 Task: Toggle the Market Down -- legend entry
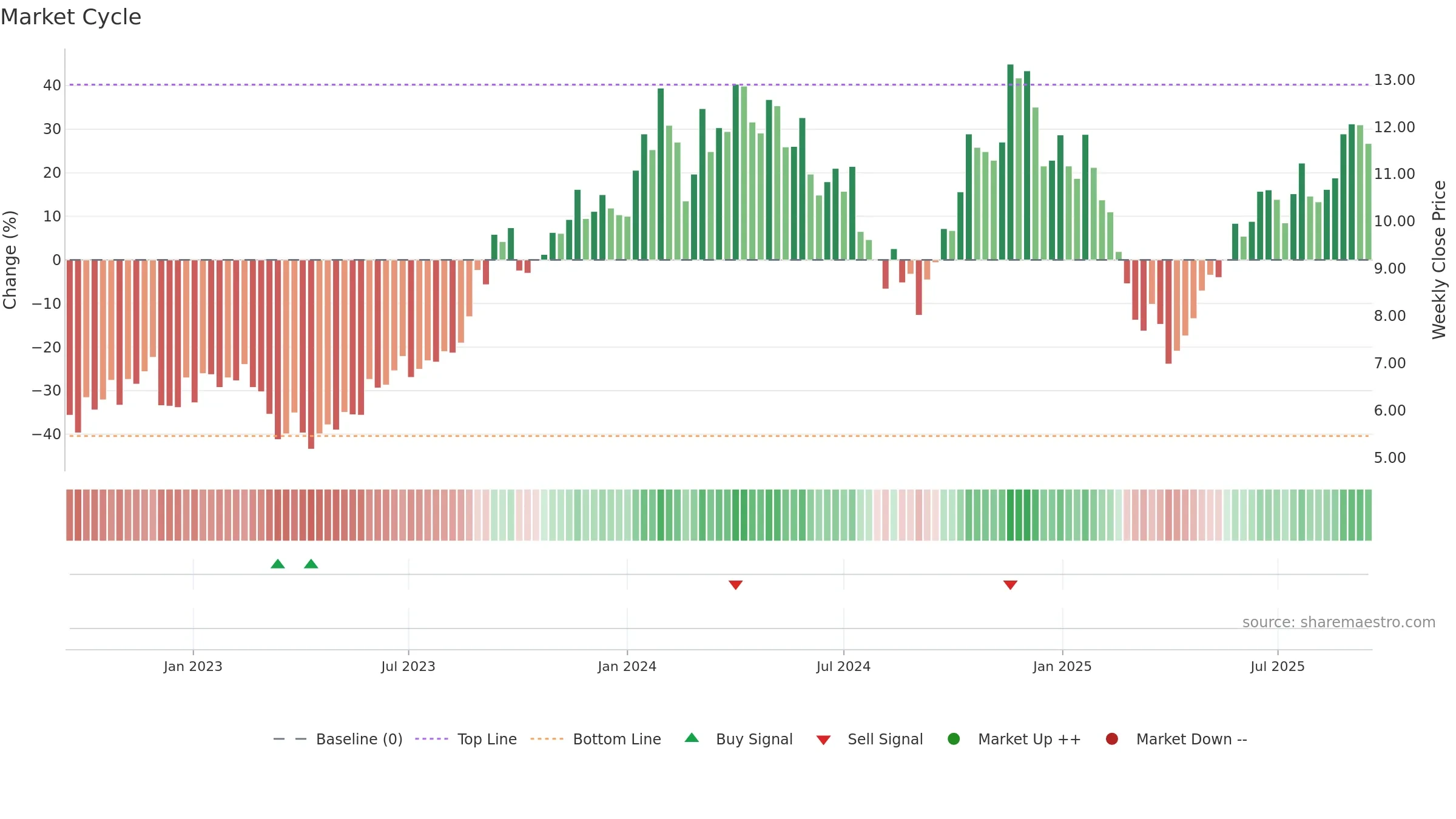point(1176,739)
